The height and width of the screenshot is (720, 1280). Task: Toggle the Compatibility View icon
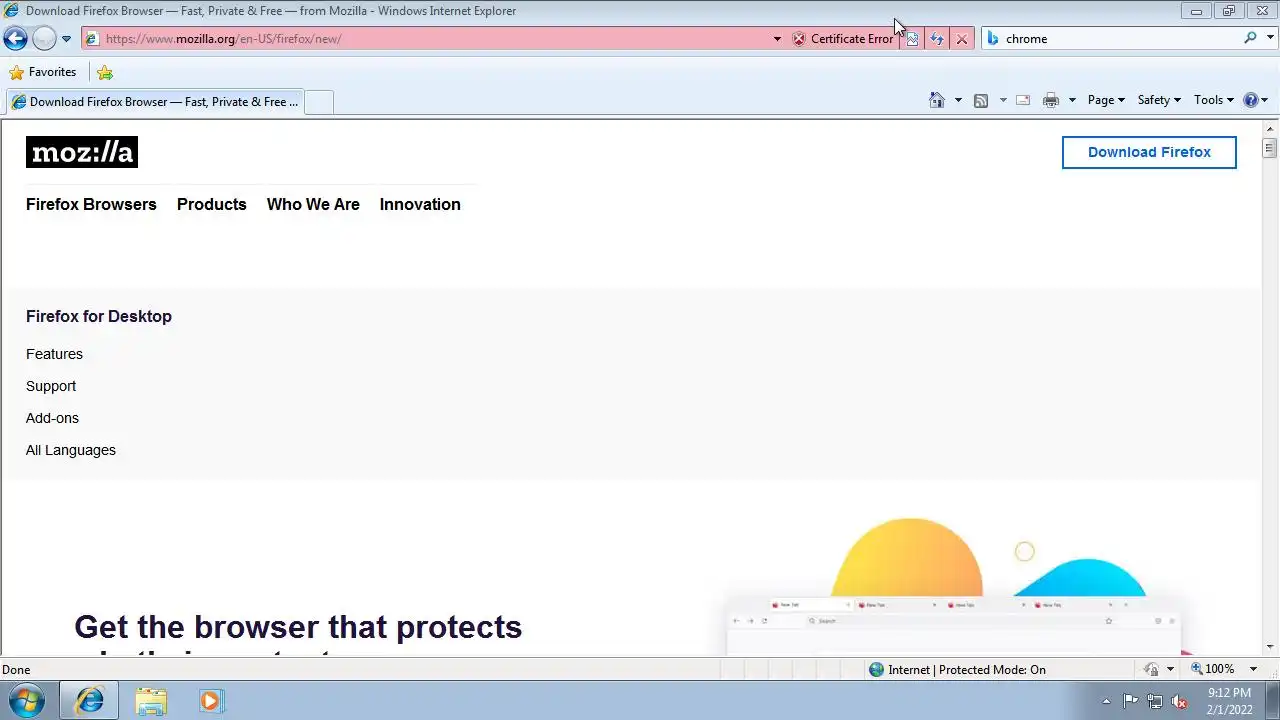[912, 39]
